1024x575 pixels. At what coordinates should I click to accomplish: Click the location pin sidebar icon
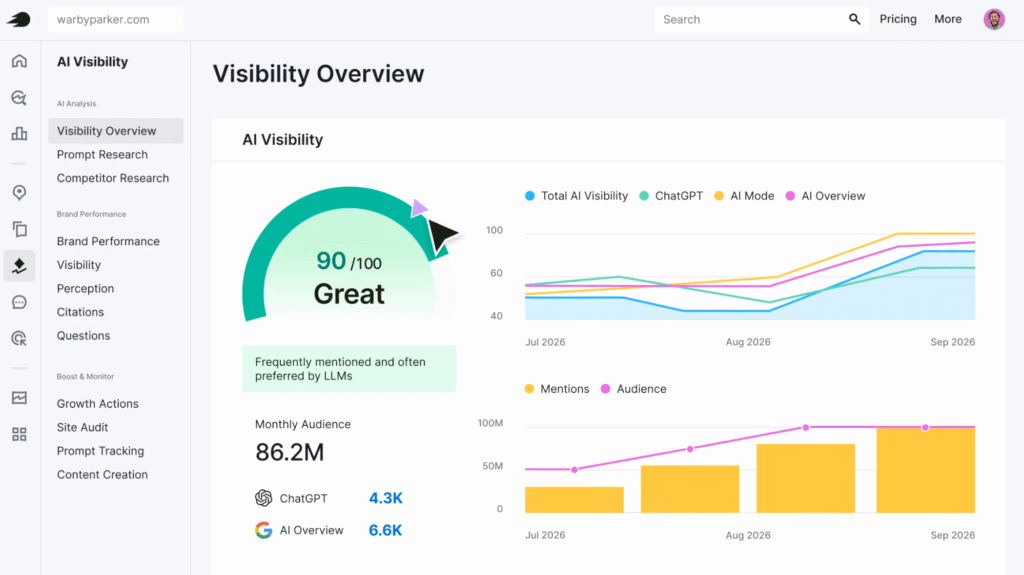pyautogui.click(x=19, y=193)
